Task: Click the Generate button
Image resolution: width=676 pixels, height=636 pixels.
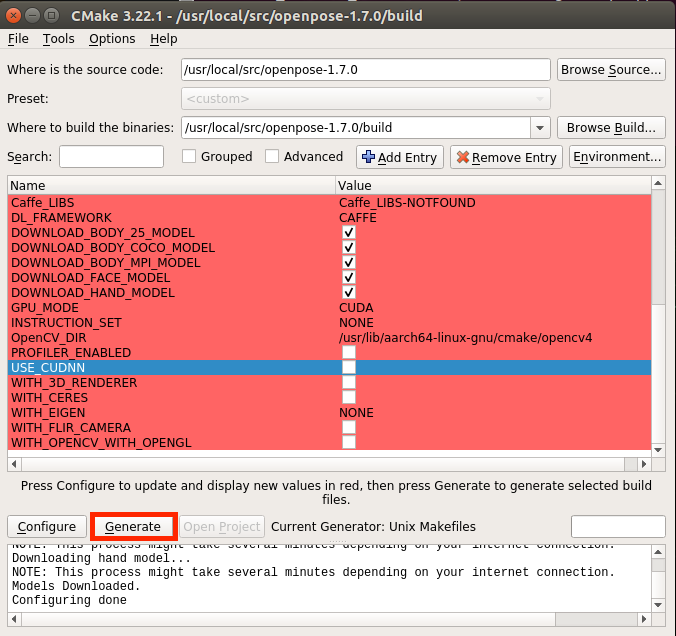Action: [133, 526]
